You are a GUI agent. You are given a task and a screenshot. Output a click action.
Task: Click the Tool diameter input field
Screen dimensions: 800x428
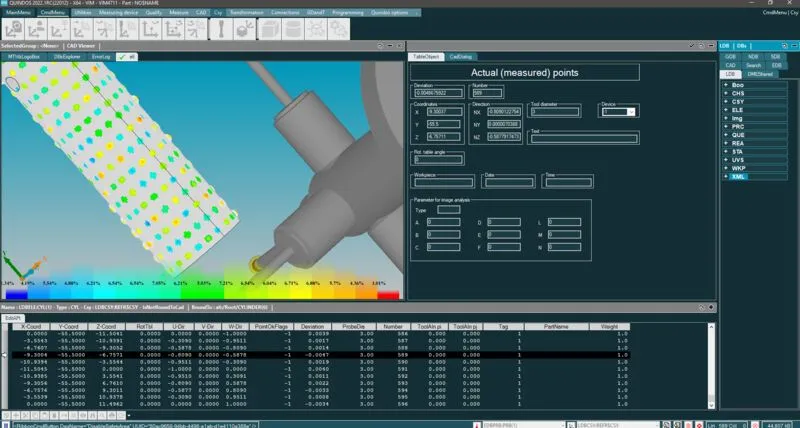[555, 112]
